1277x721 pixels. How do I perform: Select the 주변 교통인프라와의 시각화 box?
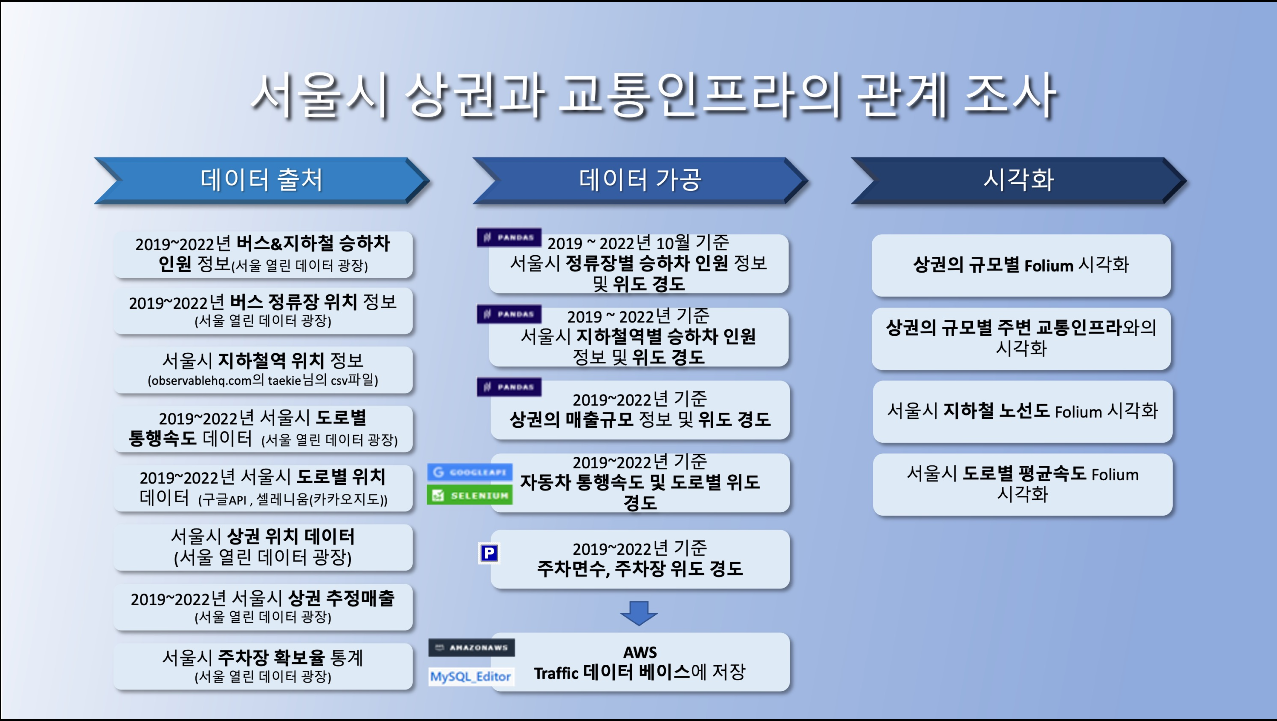1021,338
